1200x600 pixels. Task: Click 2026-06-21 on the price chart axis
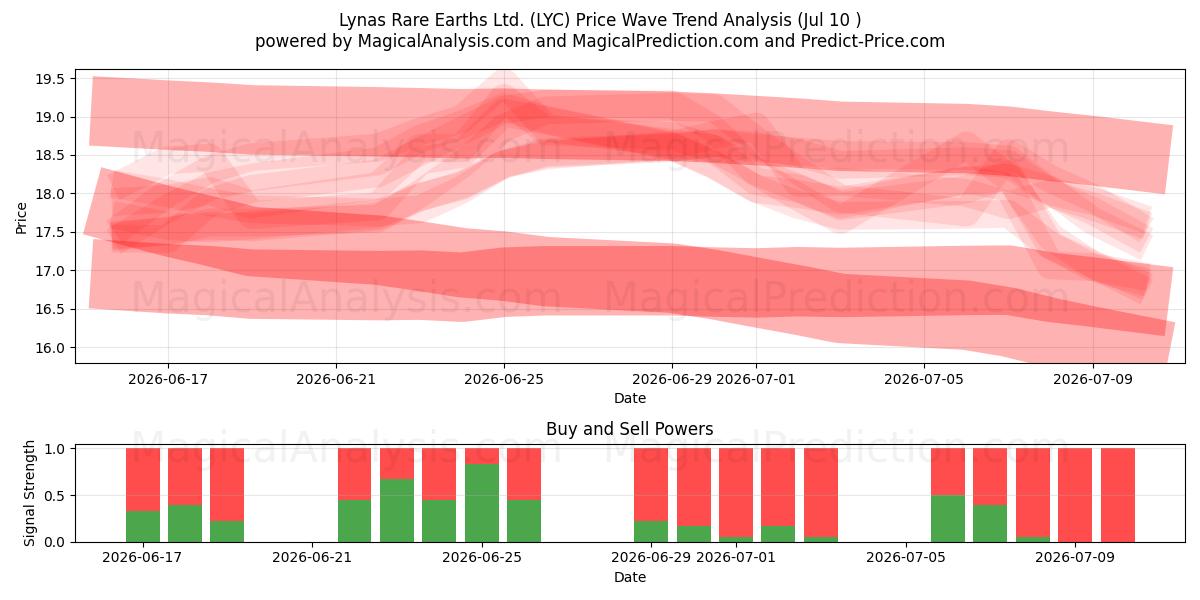(336, 379)
